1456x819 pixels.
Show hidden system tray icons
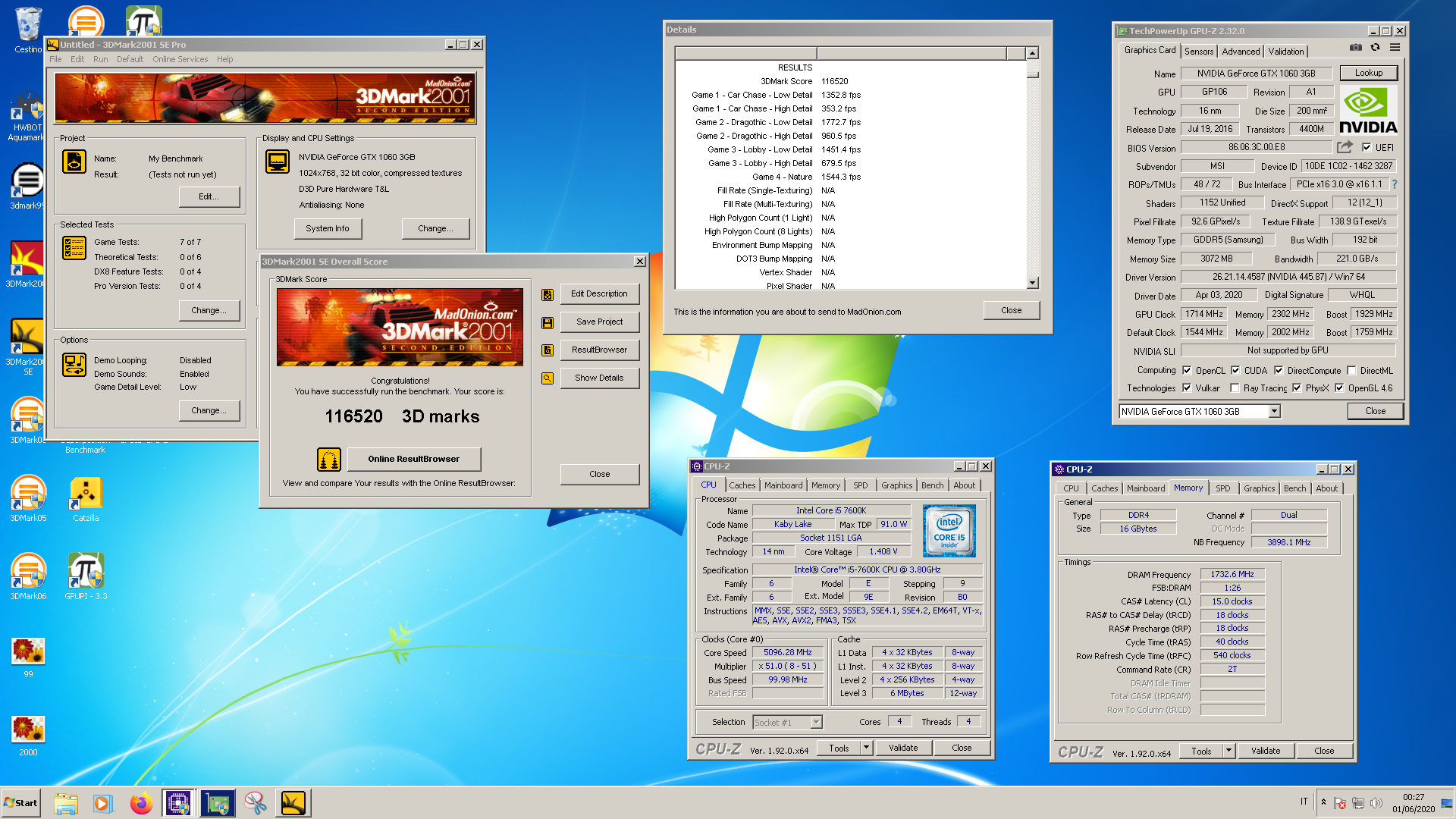click(x=1323, y=802)
